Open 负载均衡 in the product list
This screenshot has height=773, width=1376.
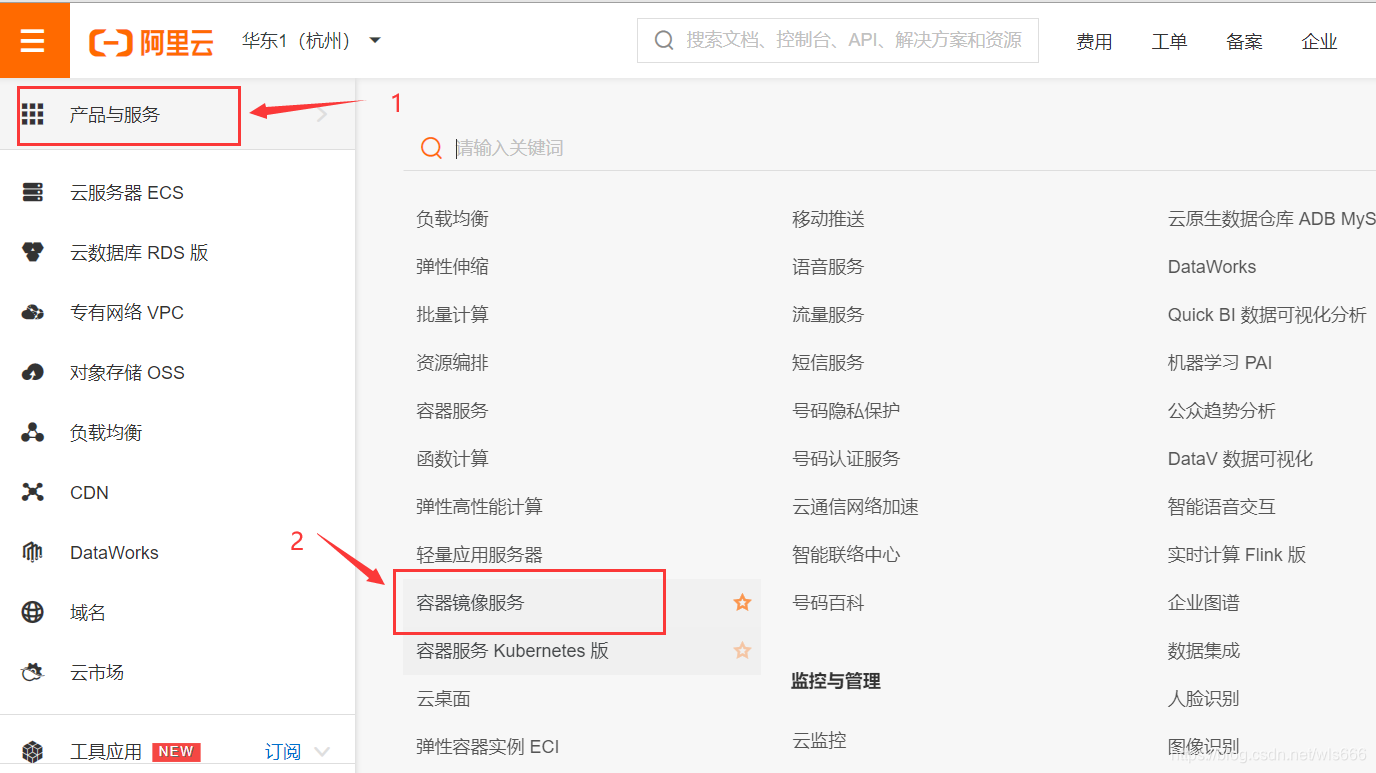tap(452, 219)
